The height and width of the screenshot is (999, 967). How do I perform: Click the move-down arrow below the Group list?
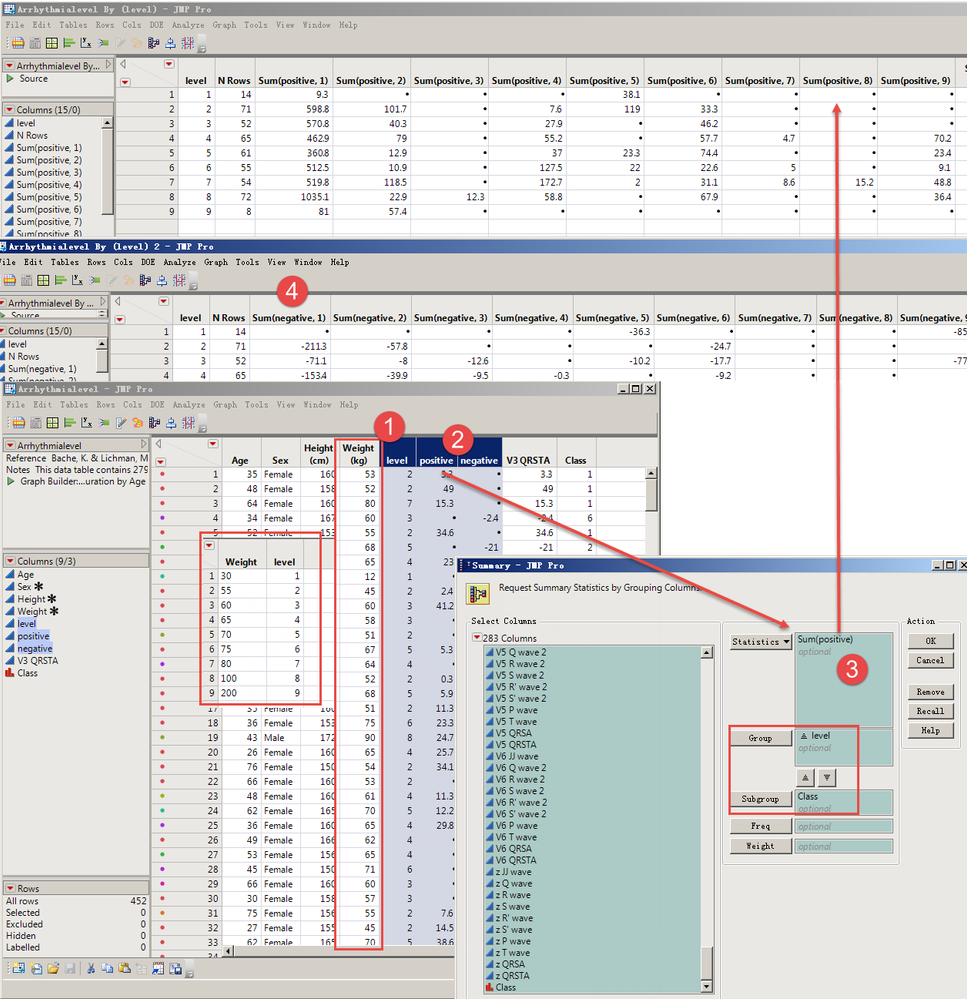826,777
